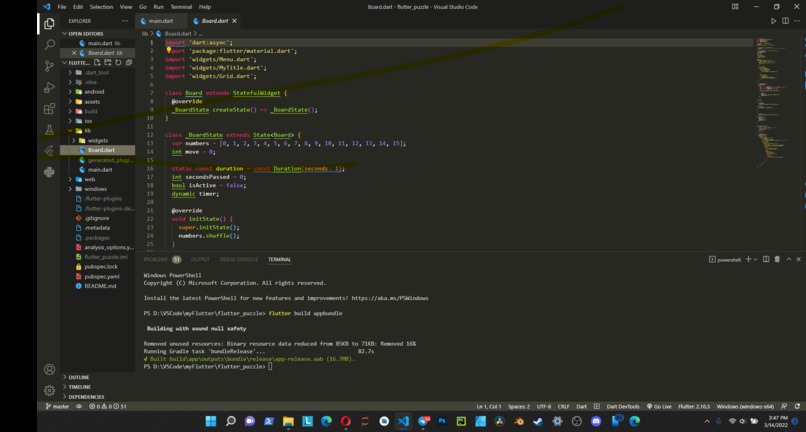The width and height of the screenshot is (806, 432).
Task: Select Windows (windows-x64) device in status bar
Action: tap(745, 406)
